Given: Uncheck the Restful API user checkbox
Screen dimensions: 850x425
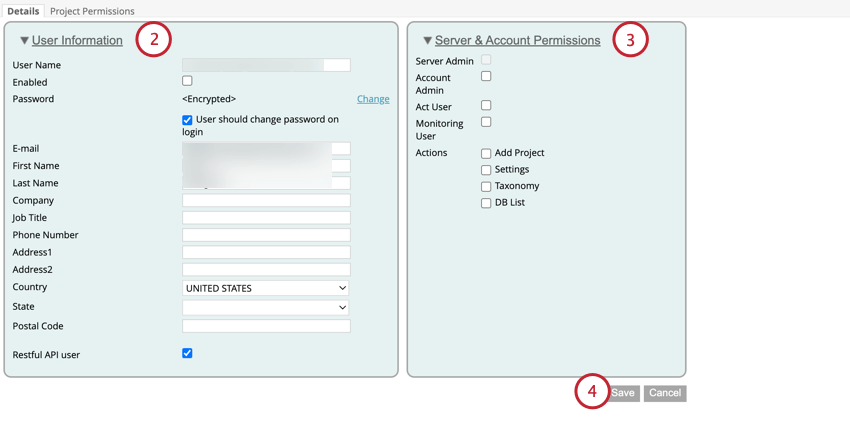Looking at the screenshot, I should pyautogui.click(x=187, y=353).
